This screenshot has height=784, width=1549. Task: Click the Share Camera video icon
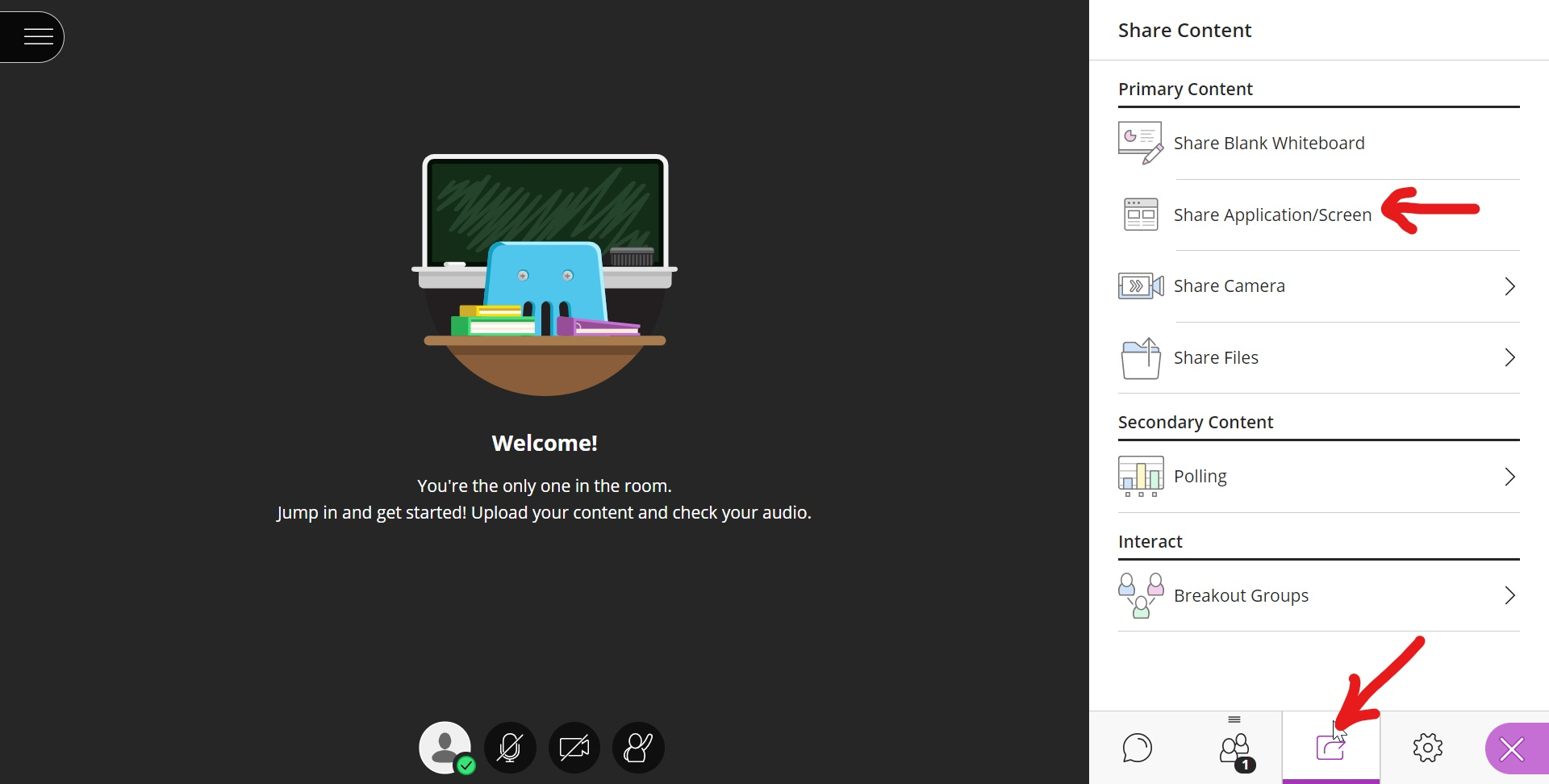click(x=1140, y=286)
